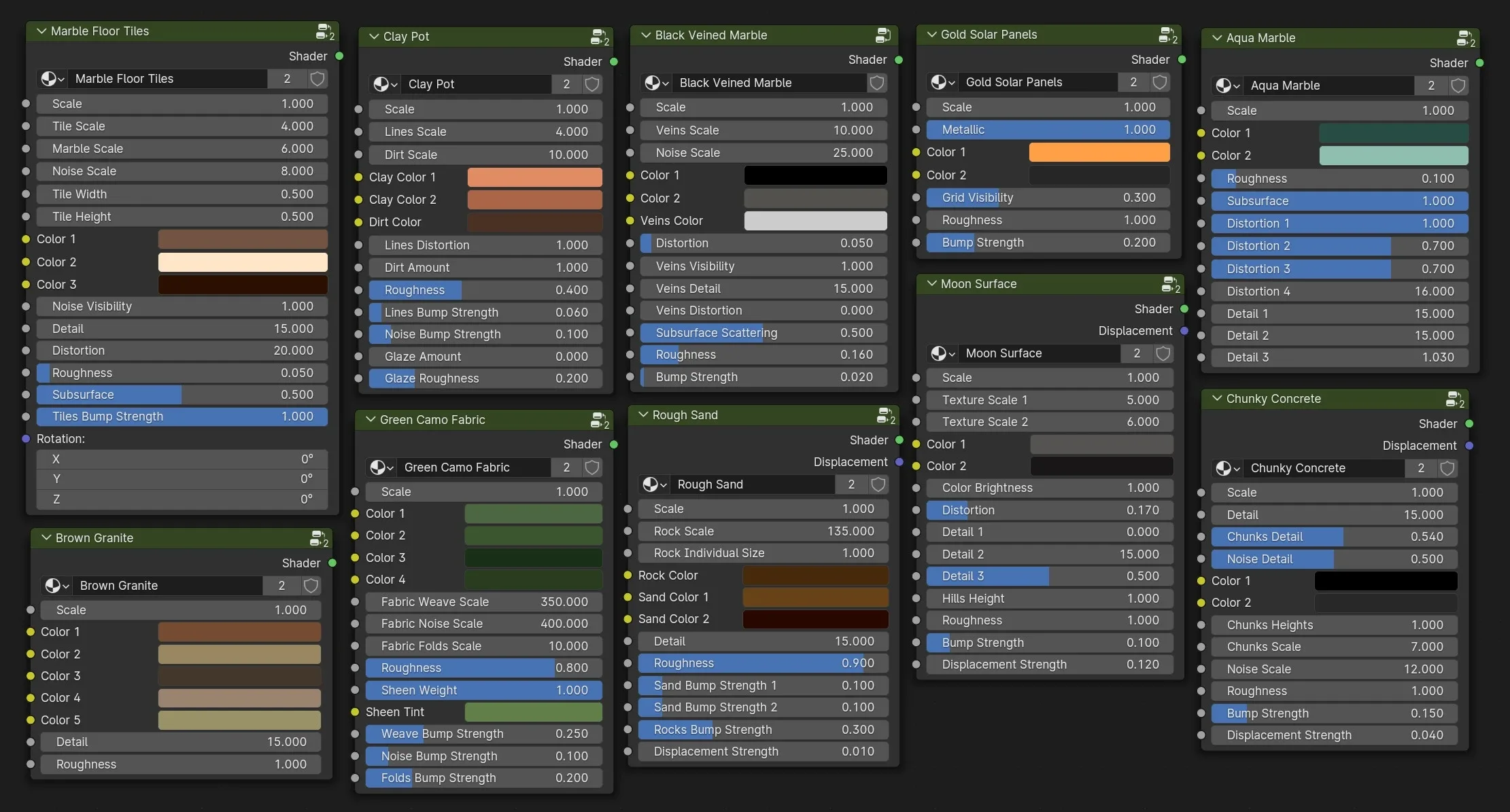Image resolution: width=1510 pixels, height=812 pixels.
Task: Toggle the Shader output socket dot on Aqua Marble
Action: [1479, 63]
